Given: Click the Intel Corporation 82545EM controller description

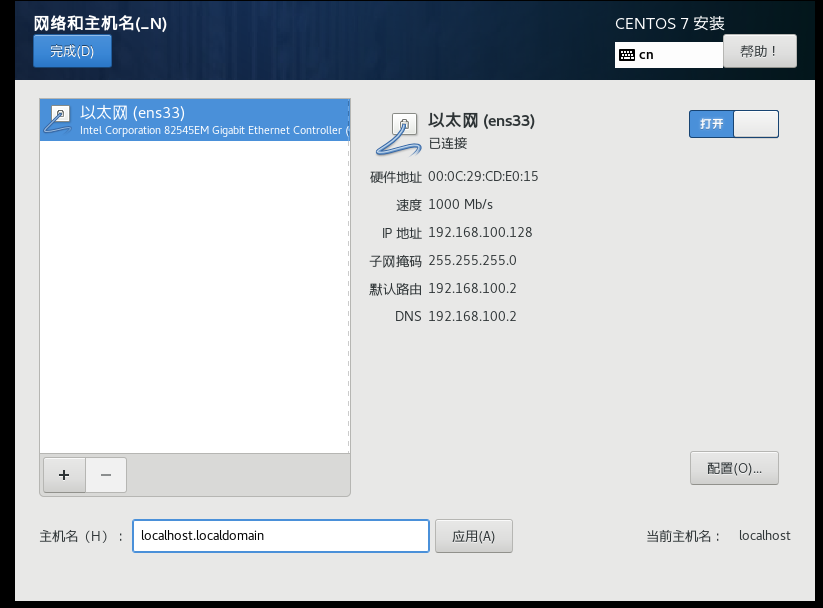Looking at the screenshot, I should (214, 130).
